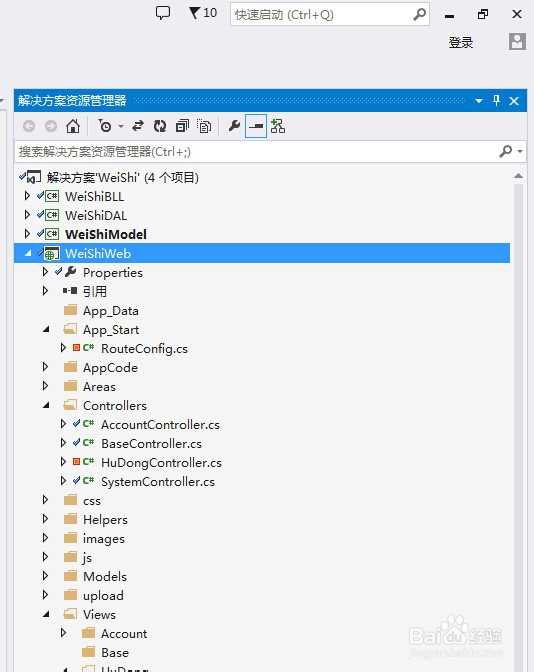Click the Collapse All icon
This screenshot has width=534, height=672.
[x=182, y=126]
